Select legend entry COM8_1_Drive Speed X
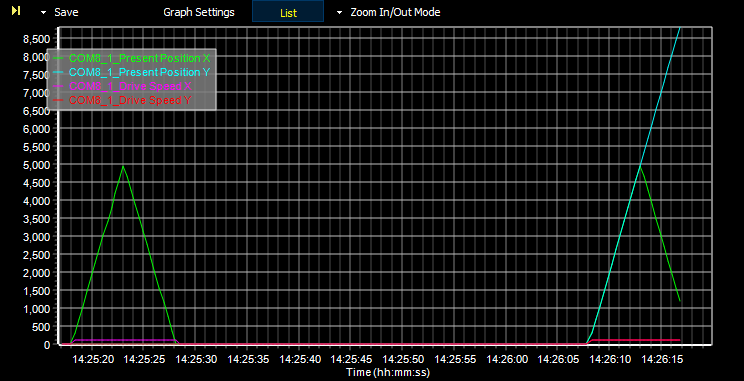744x381 pixels. [x=130, y=86]
